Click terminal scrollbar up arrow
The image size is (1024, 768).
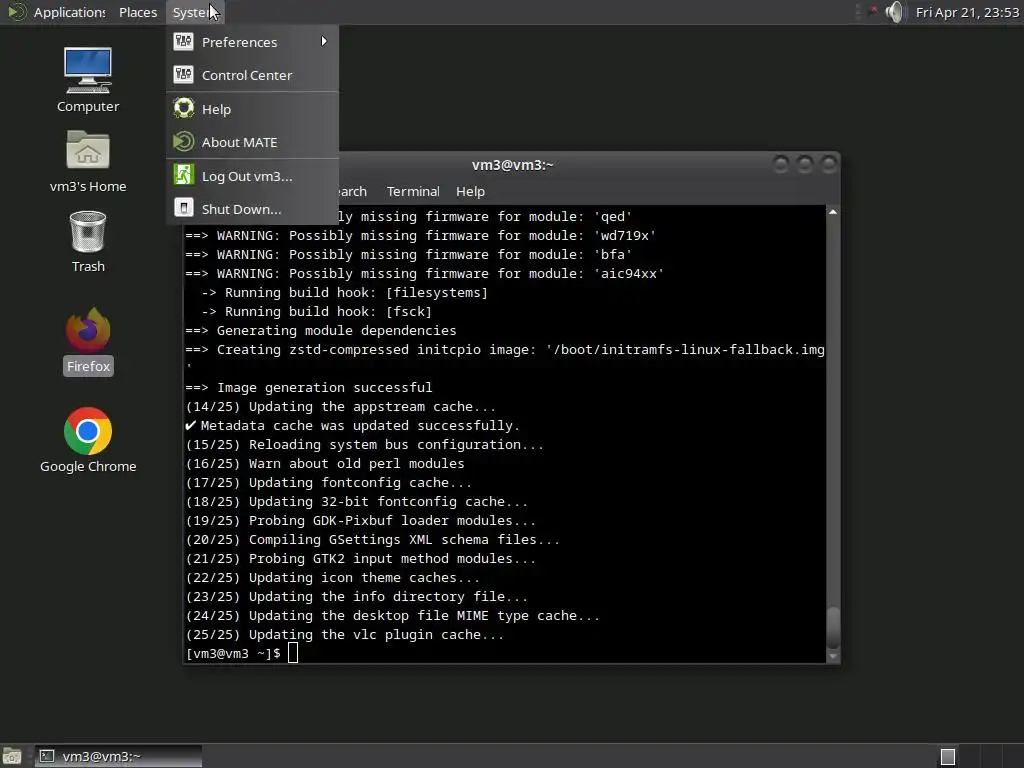tap(833, 212)
